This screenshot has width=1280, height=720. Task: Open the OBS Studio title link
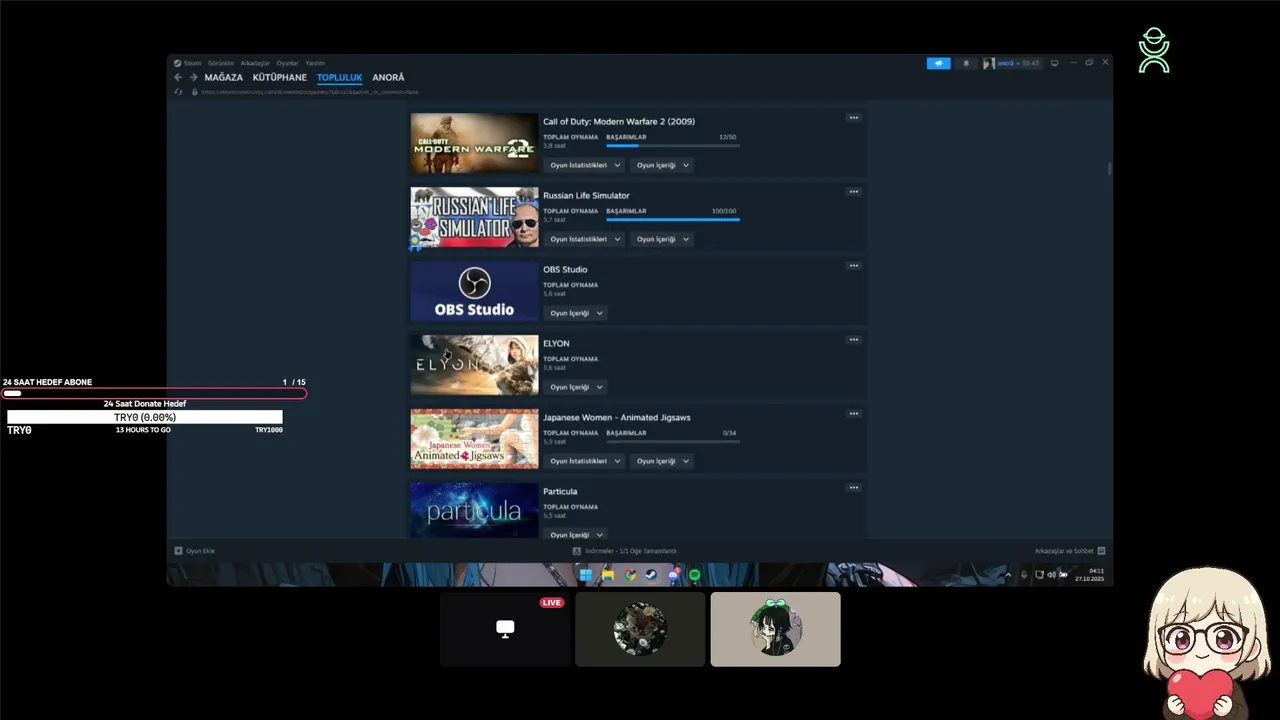click(565, 269)
